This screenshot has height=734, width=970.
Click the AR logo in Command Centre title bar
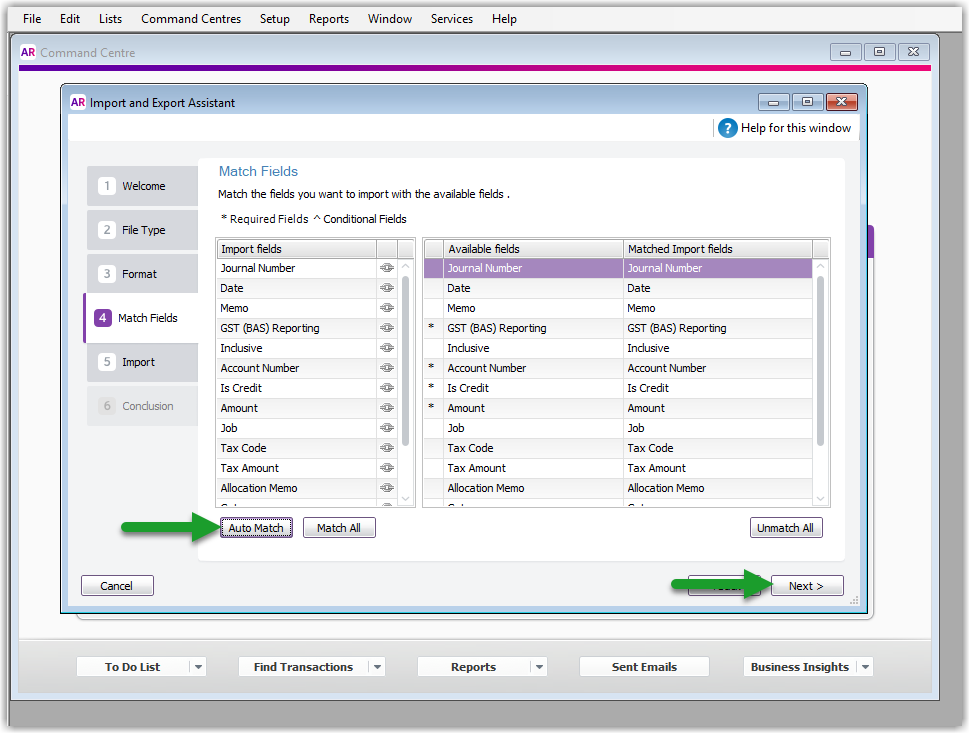(28, 52)
